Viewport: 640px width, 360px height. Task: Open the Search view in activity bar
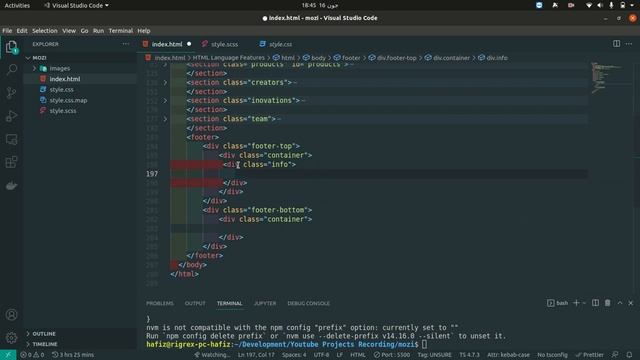click(x=11, y=69)
